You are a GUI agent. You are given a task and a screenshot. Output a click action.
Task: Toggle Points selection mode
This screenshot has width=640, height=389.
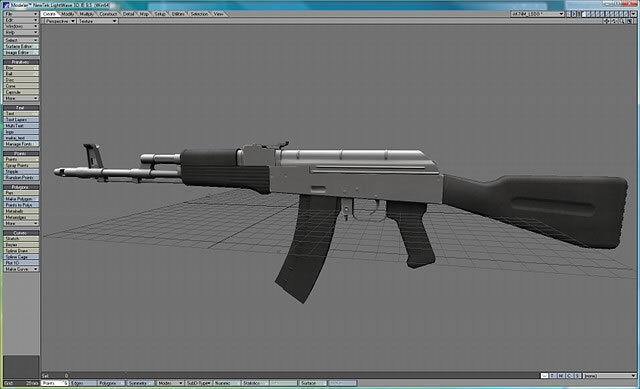point(55,383)
